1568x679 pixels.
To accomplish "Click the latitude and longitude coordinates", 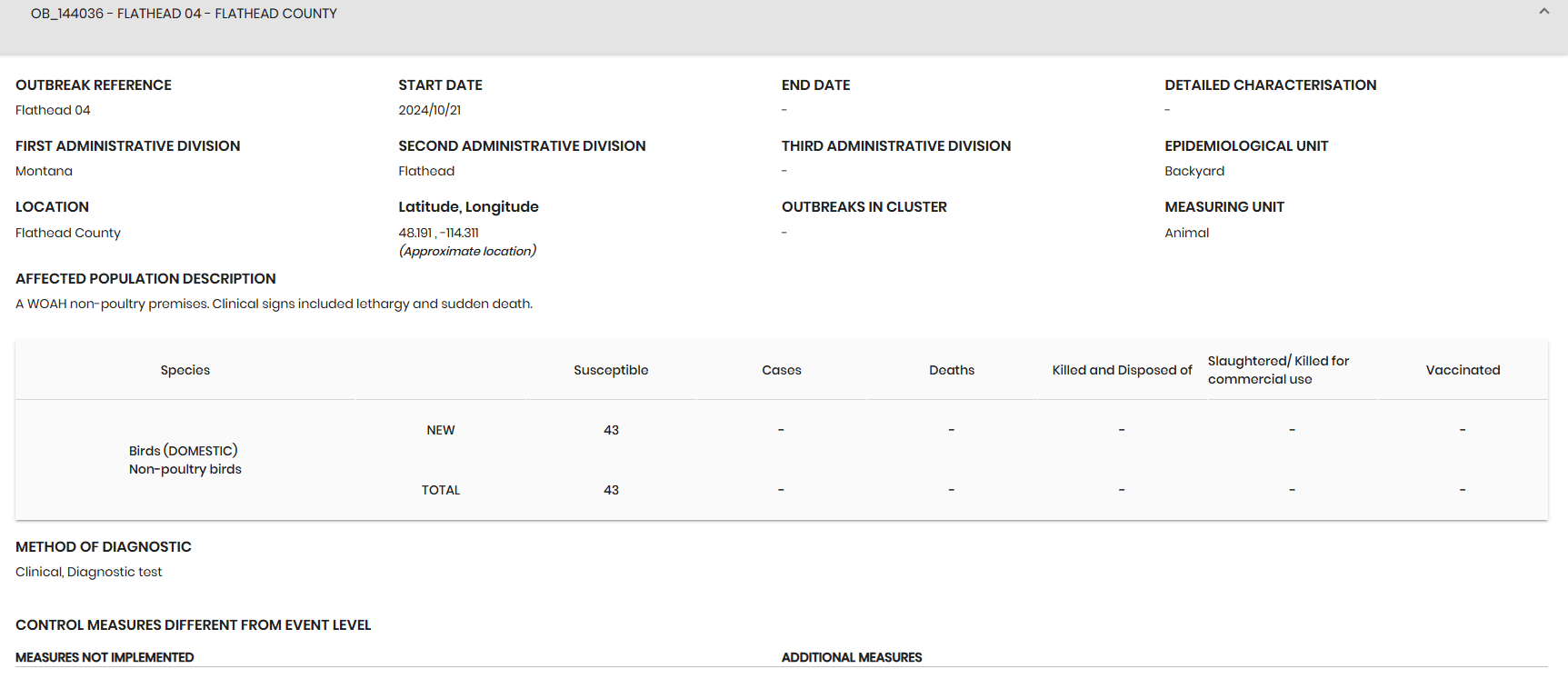I will tap(438, 233).
